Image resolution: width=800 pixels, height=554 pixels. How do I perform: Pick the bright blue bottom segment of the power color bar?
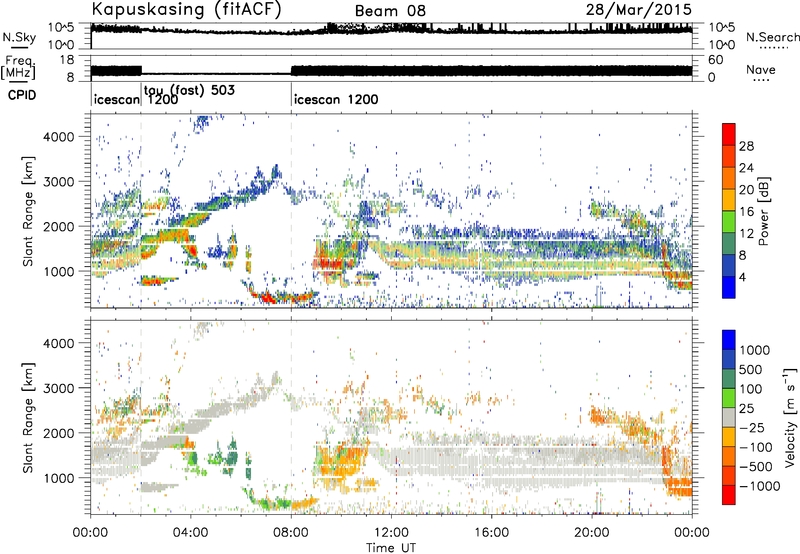pos(729,287)
